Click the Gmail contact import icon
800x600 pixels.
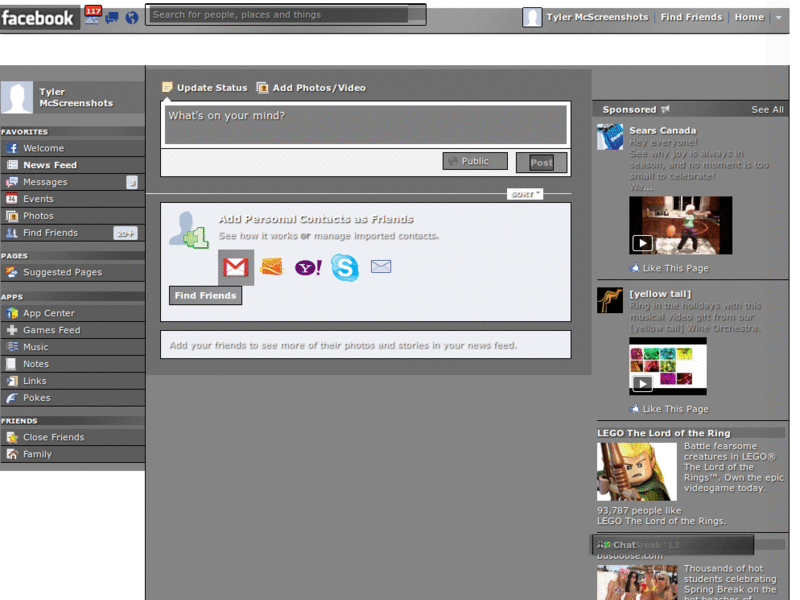click(x=235, y=267)
